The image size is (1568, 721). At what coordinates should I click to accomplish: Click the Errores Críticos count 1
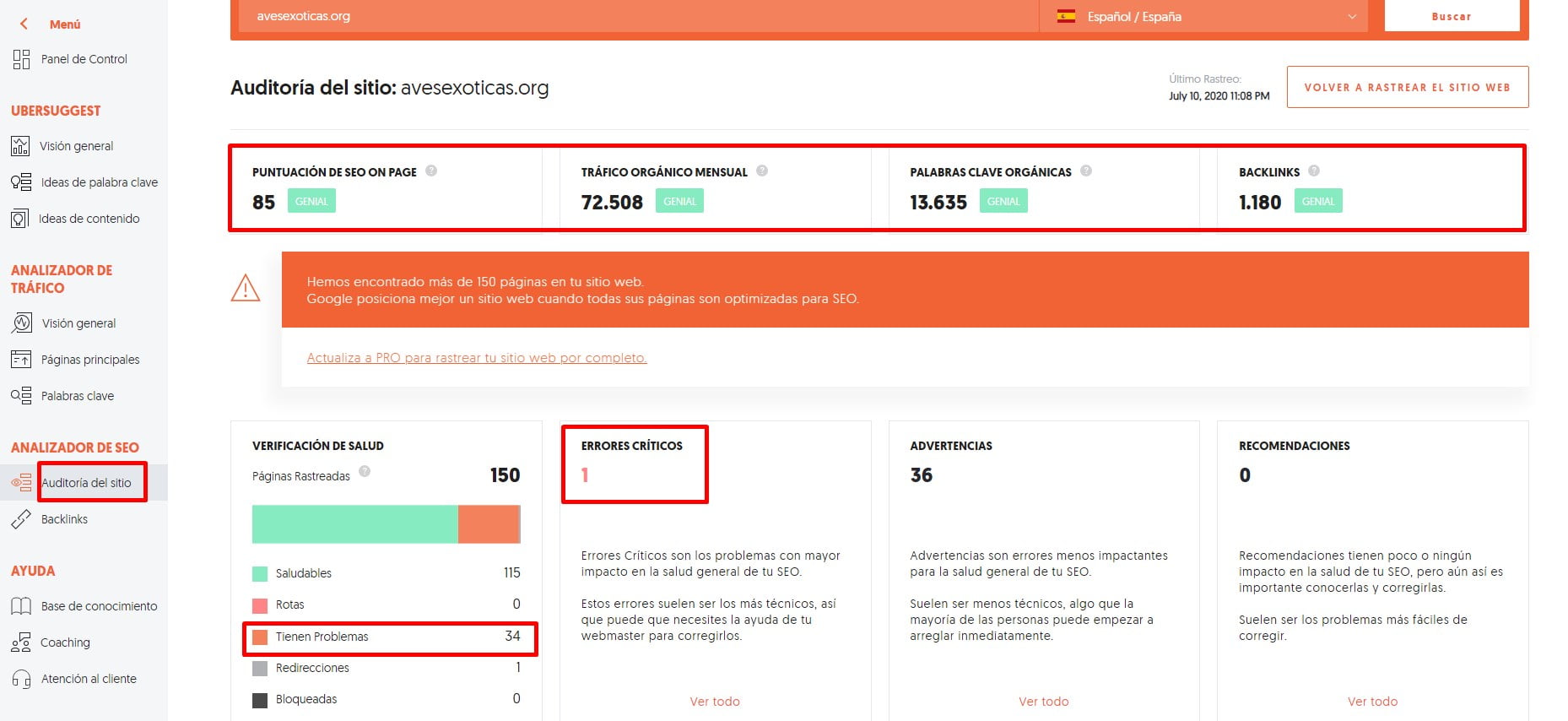coord(585,475)
